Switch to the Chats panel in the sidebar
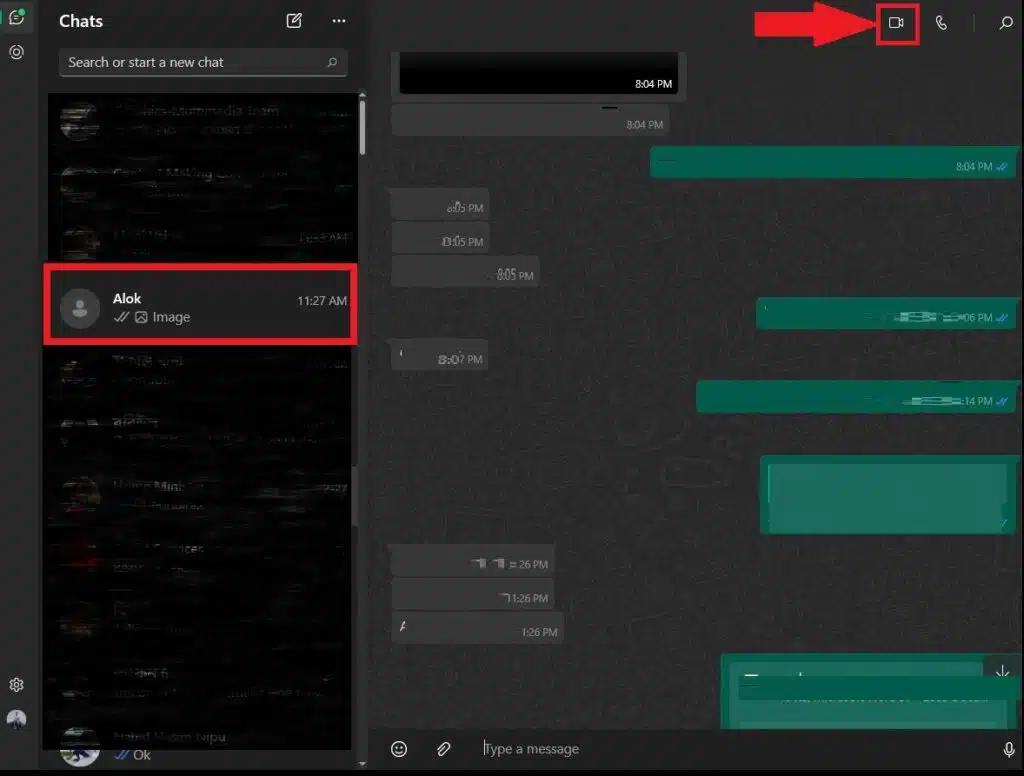Image resolution: width=1024 pixels, height=776 pixels. click(x=15, y=18)
